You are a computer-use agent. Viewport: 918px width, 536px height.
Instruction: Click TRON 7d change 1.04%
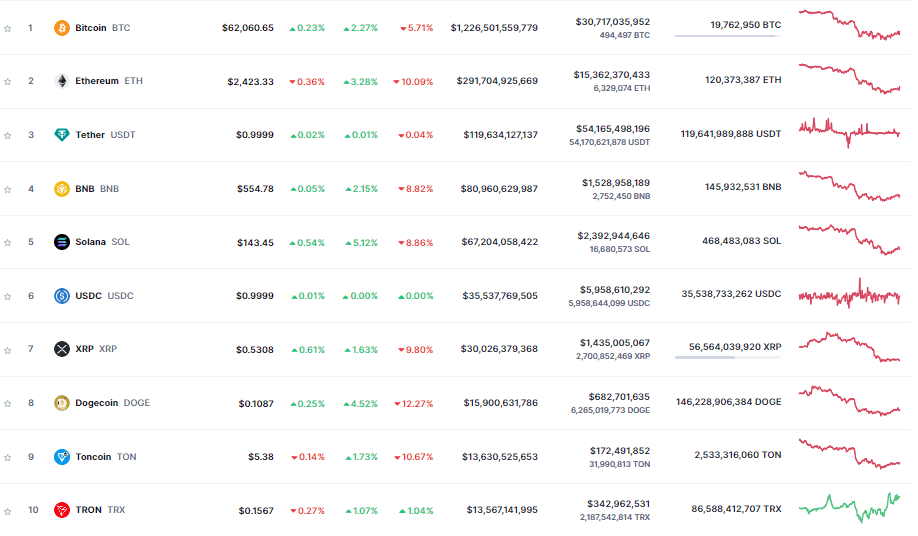point(416,511)
